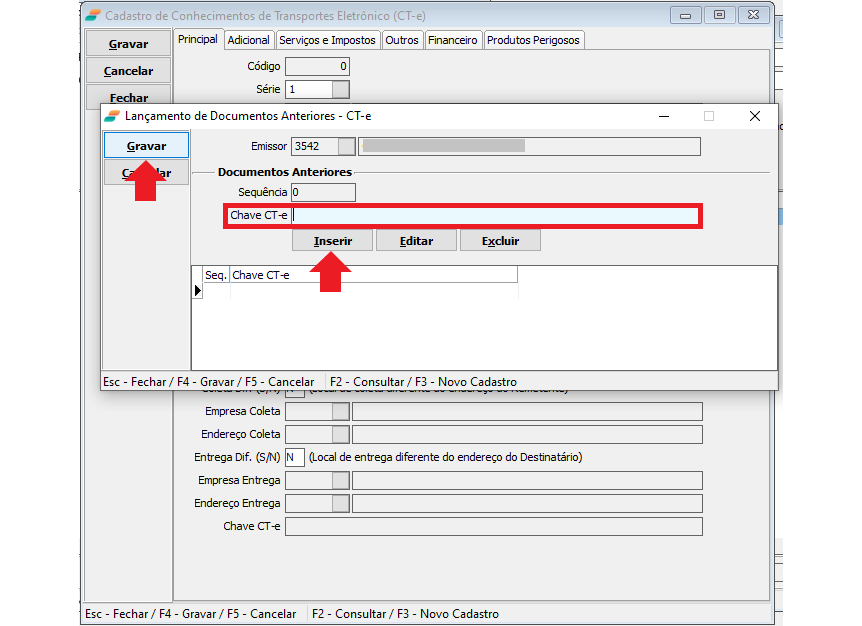Image resolution: width=862 pixels, height=626 pixels.
Task: Close the Lançamento de Documentos Anteriores dialog
Action: [755, 116]
